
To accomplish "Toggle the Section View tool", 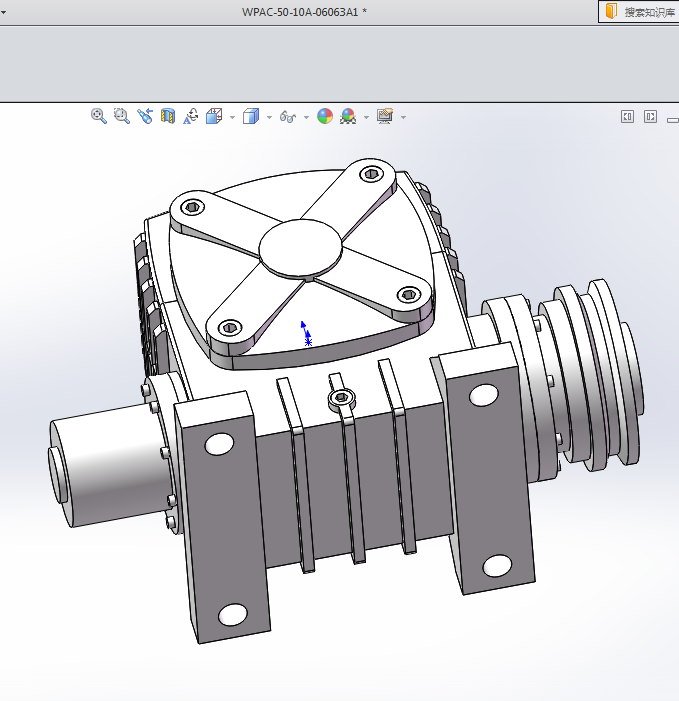I will (168, 116).
